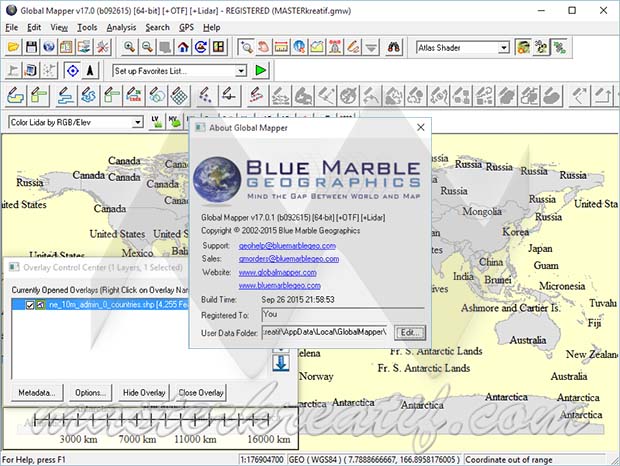Select the Zoom In magnifier icon
This screenshot has height=466, width=620.
pyautogui.click(x=129, y=47)
